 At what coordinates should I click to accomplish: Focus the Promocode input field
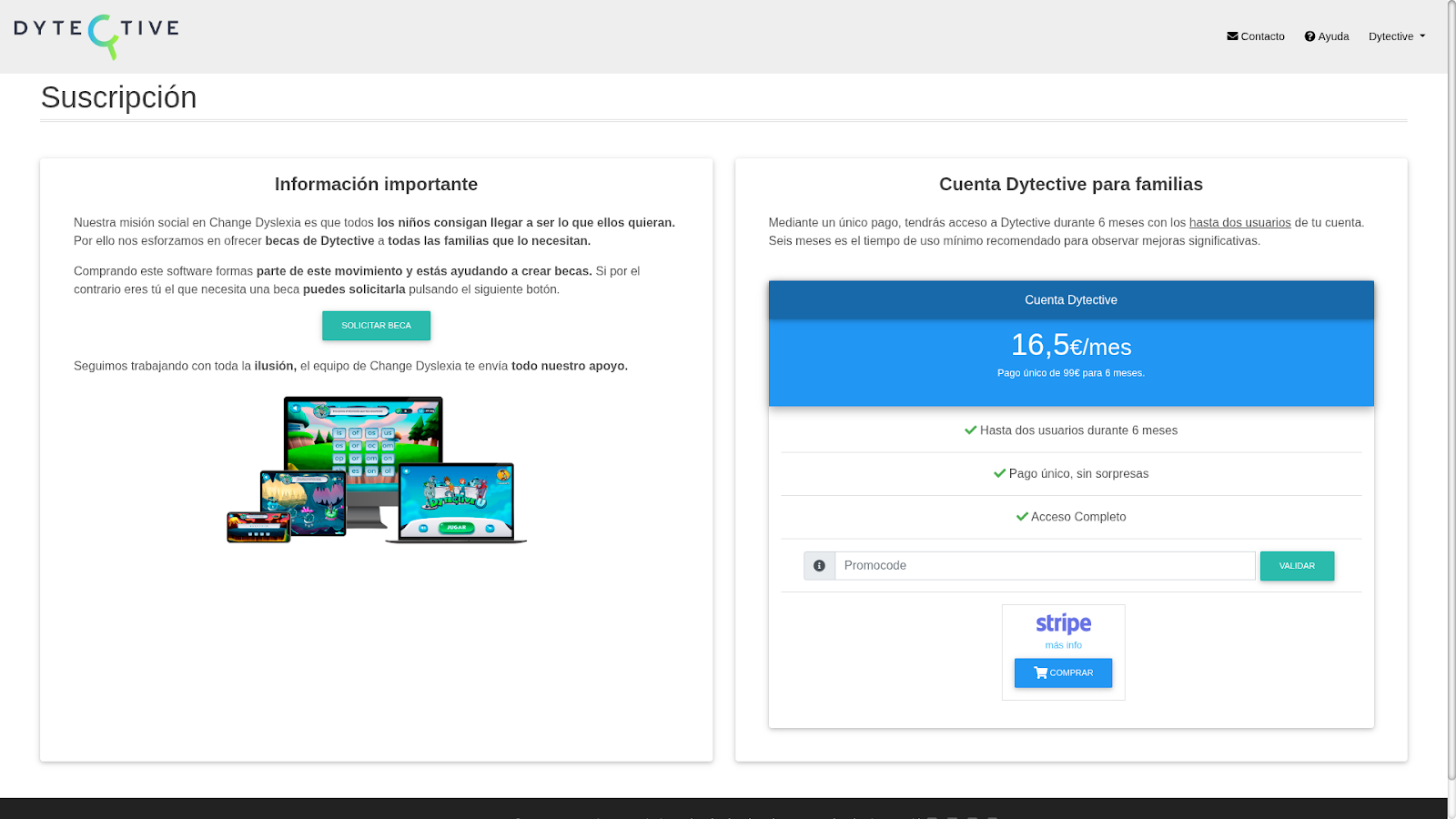(1045, 566)
